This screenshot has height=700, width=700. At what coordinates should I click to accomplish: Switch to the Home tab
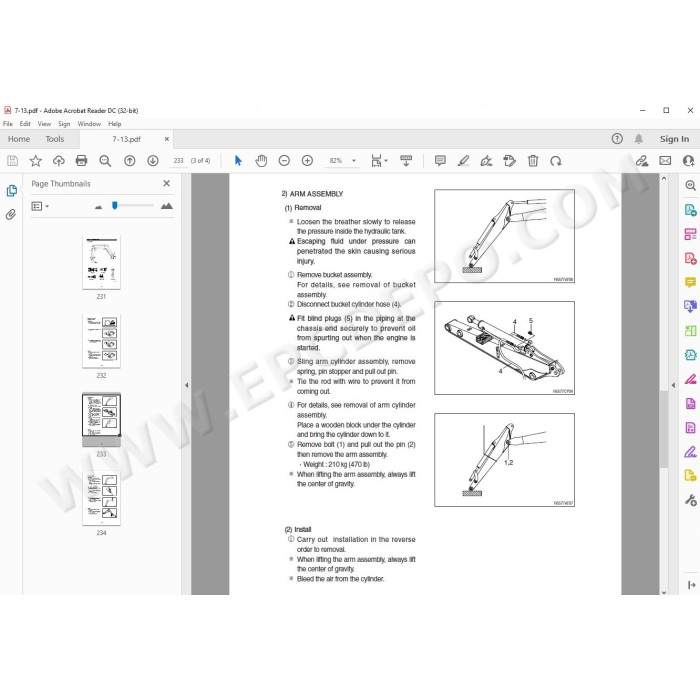[x=19, y=139]
